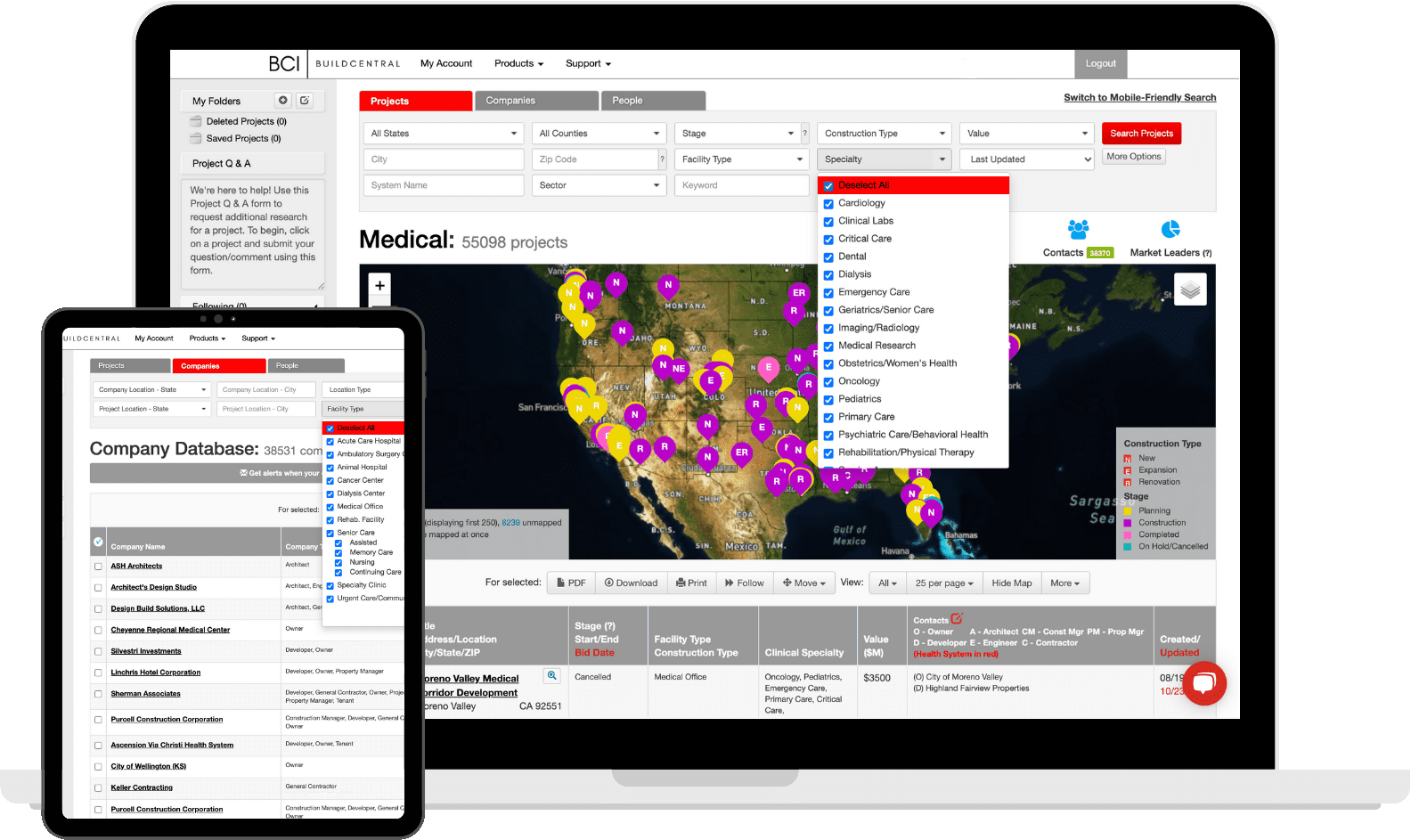
Task: Click the Search Projects button
Action: tap(1142, 134)
